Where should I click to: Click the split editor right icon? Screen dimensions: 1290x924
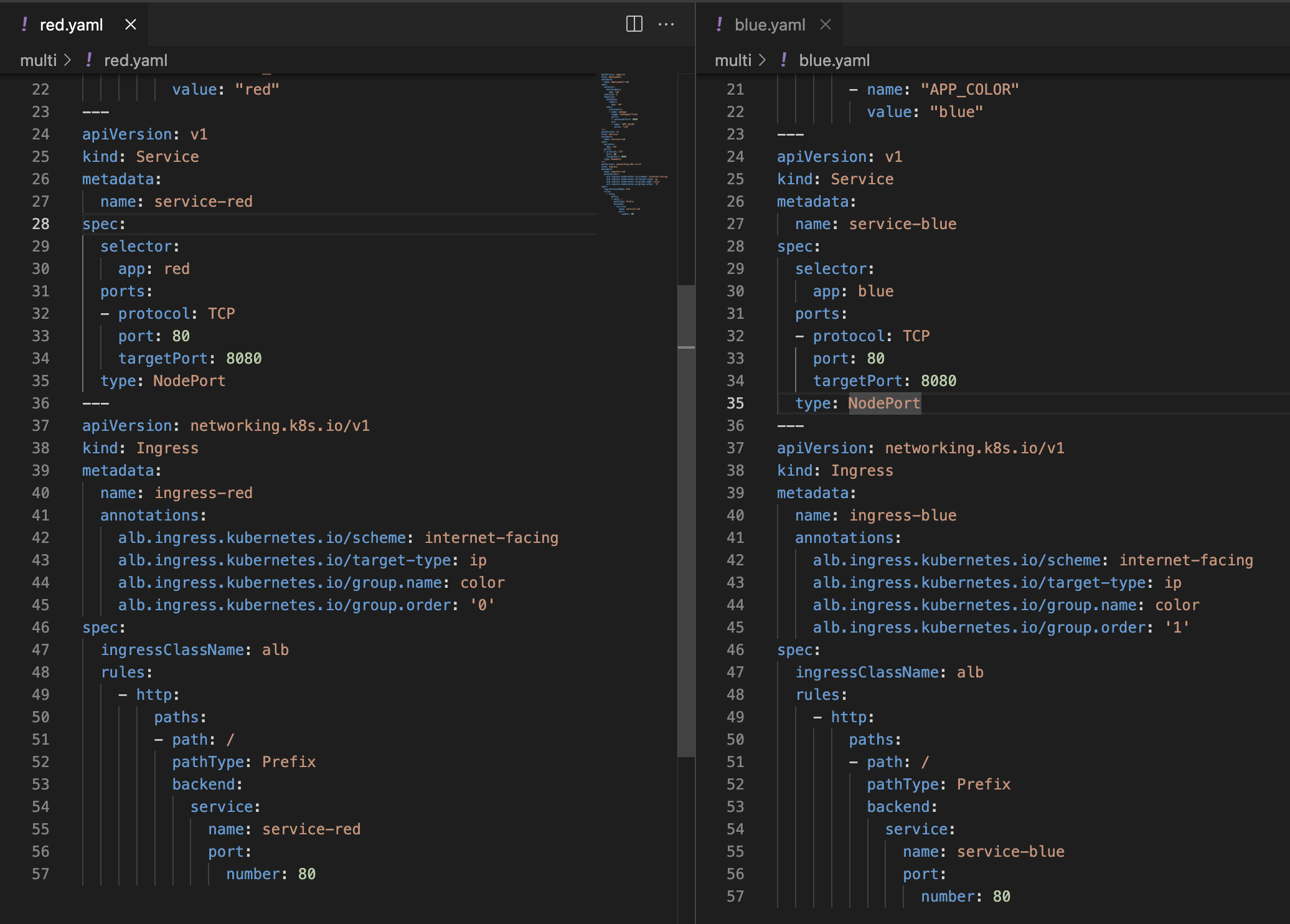[x=634, y=24]
